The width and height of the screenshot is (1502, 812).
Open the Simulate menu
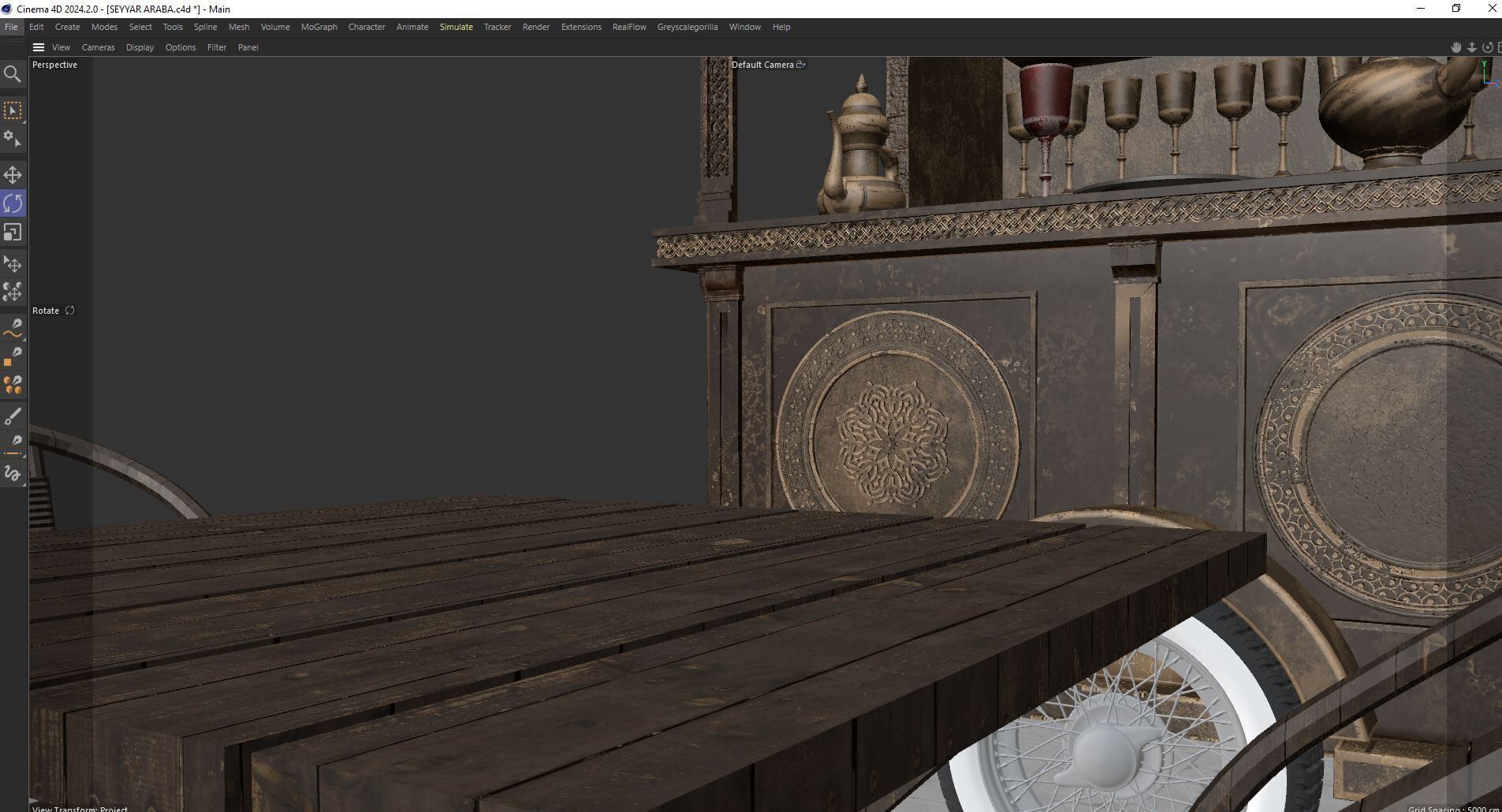coord(457,27)
